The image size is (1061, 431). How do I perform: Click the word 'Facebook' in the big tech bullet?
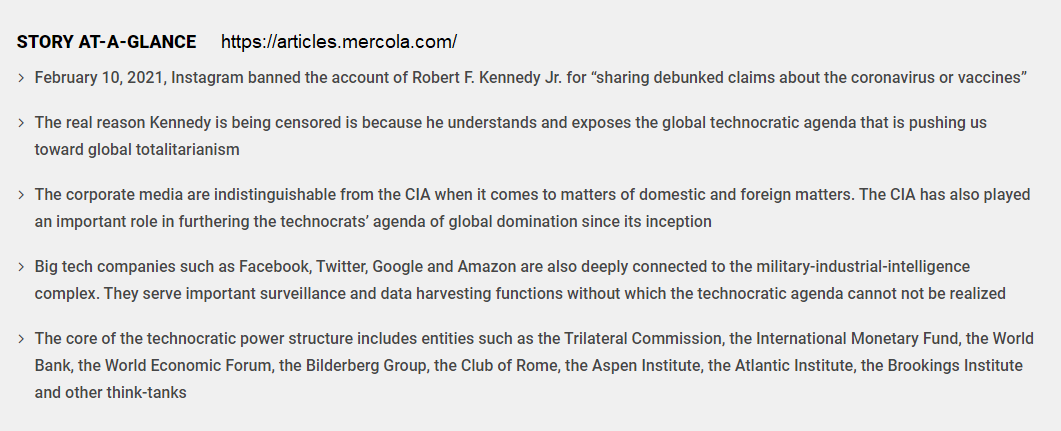[275, 267]
